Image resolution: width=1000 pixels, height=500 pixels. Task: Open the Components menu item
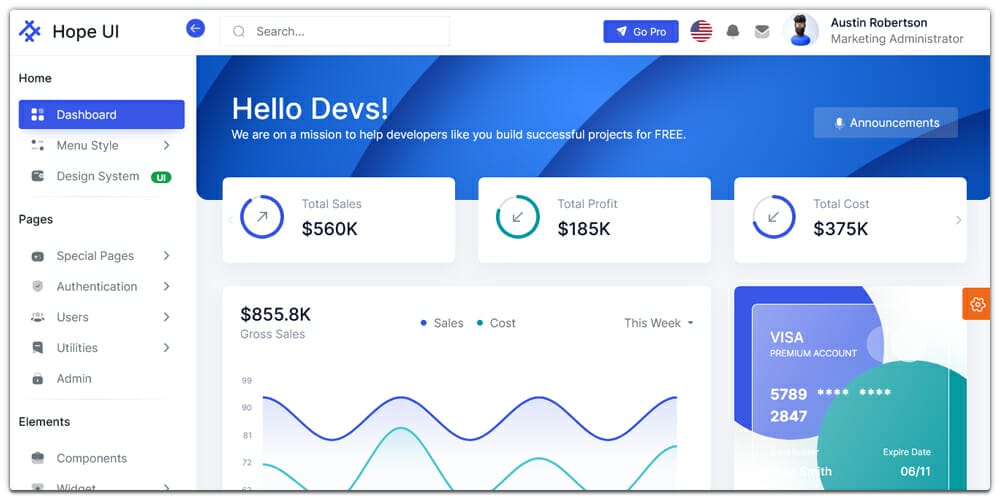coord(101,458)
